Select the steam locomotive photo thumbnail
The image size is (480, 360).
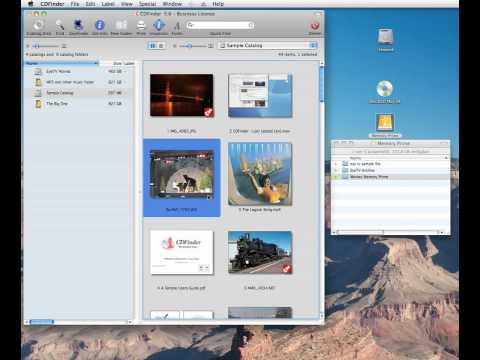click(x=260, y=252)
